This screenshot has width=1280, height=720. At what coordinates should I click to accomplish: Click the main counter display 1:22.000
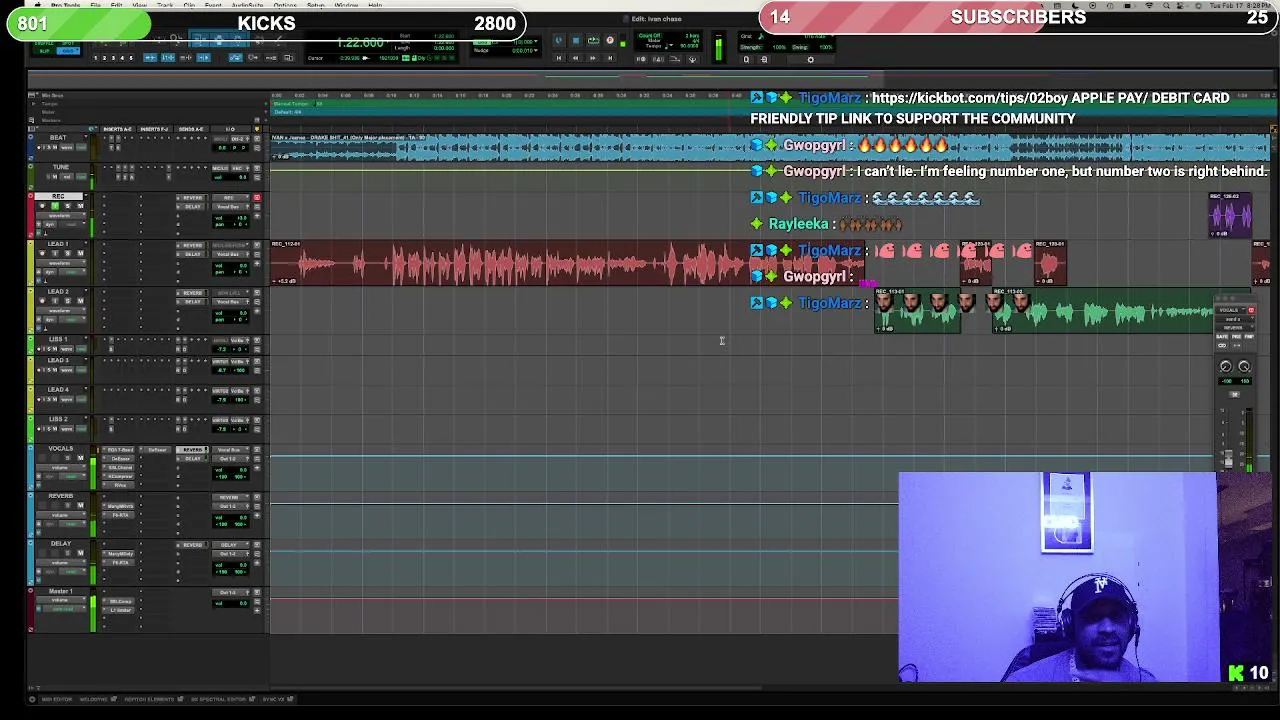point(360,43)
